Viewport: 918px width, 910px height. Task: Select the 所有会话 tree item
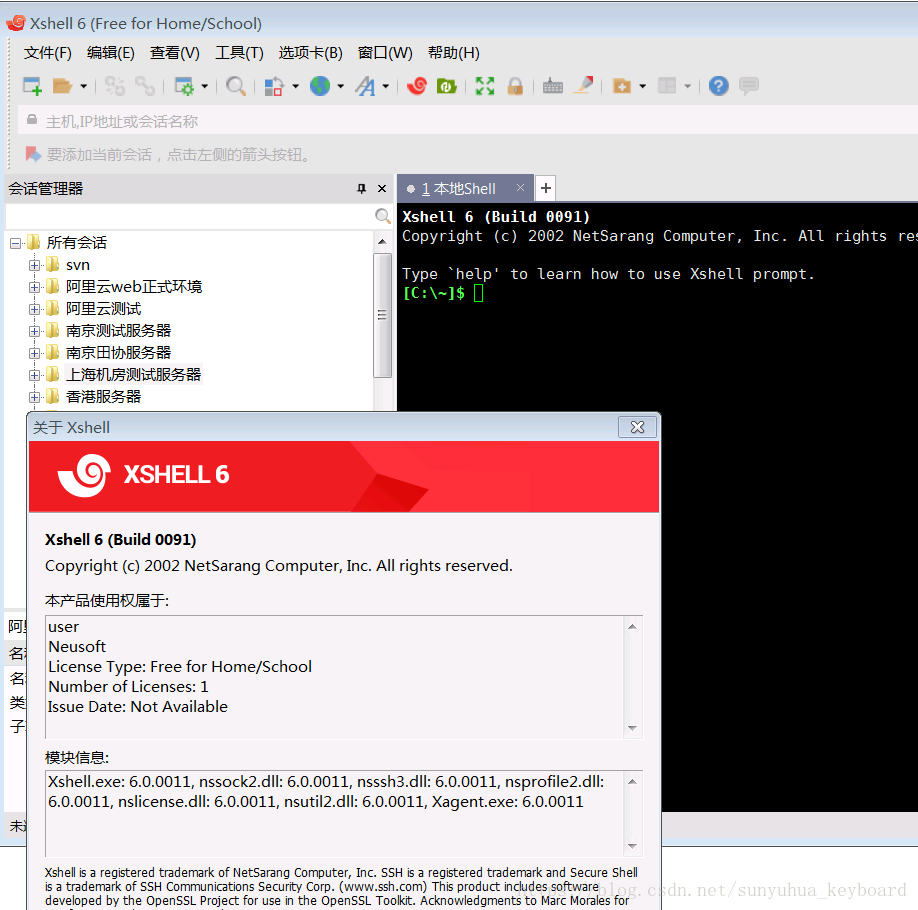(76, 243)
